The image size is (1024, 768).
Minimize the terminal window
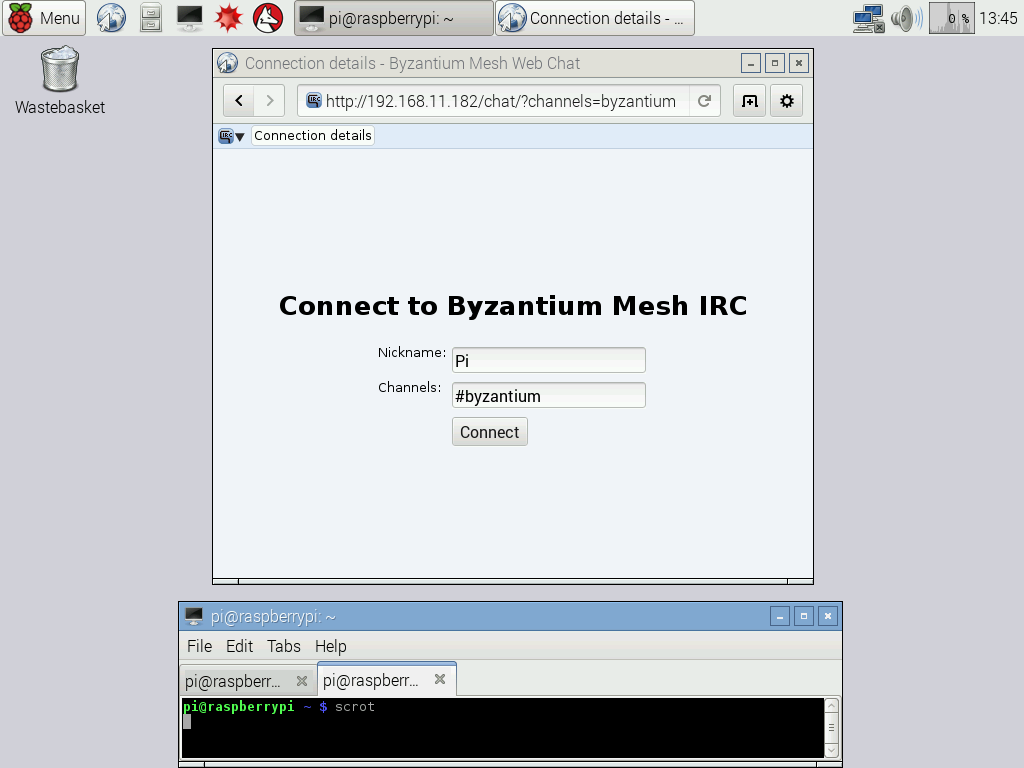pos(780,616)
